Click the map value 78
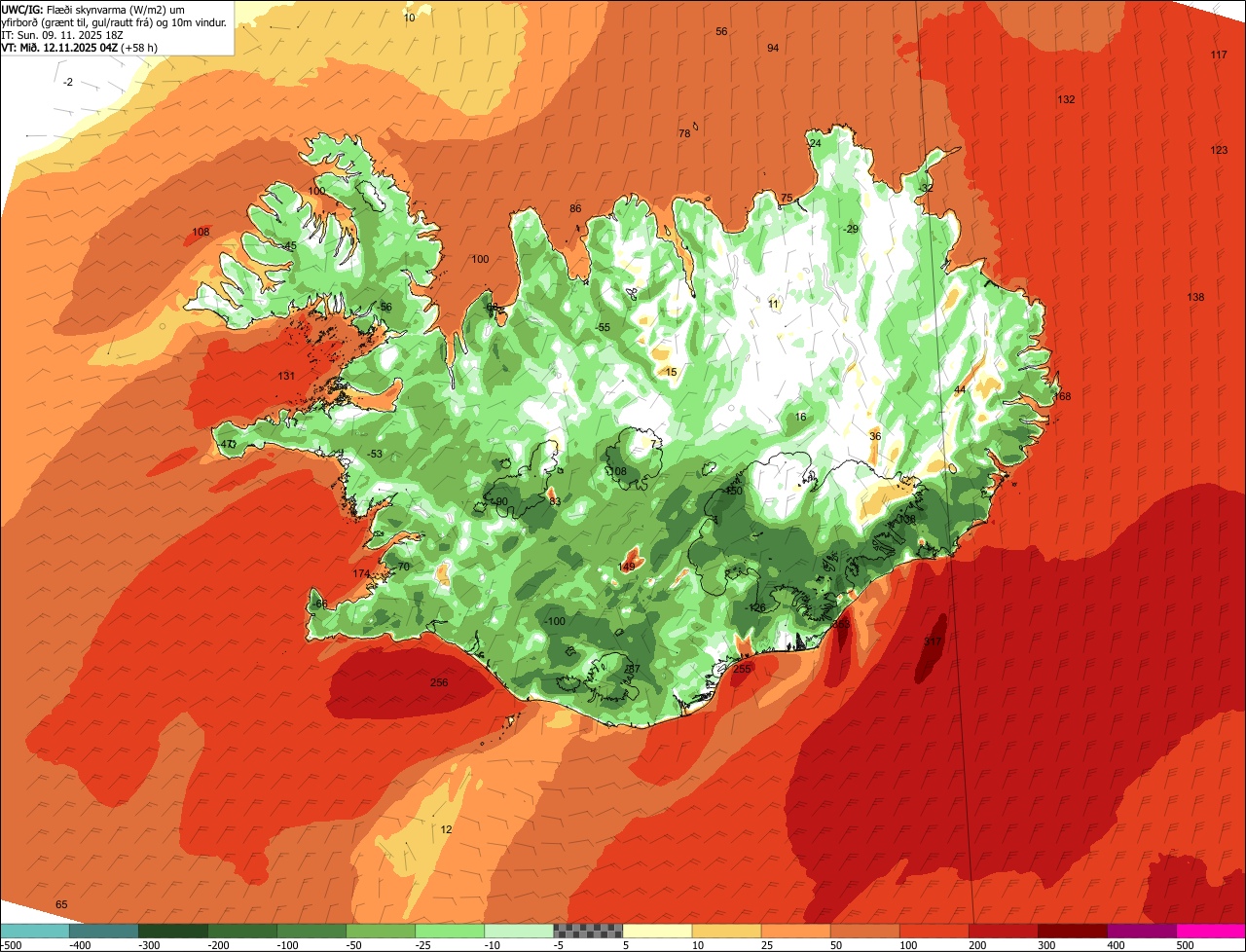This screenshot has width=1246, height=952. click(684, 133)
